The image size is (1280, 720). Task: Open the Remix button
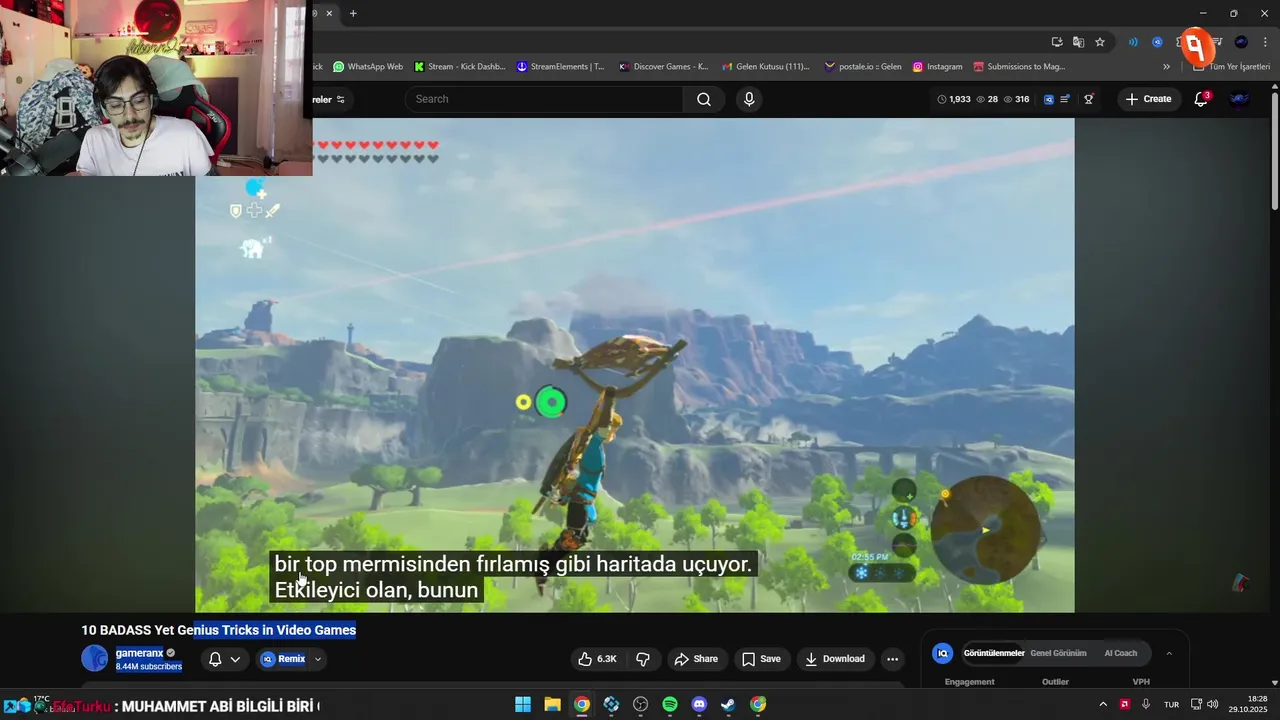pos(283,659)
